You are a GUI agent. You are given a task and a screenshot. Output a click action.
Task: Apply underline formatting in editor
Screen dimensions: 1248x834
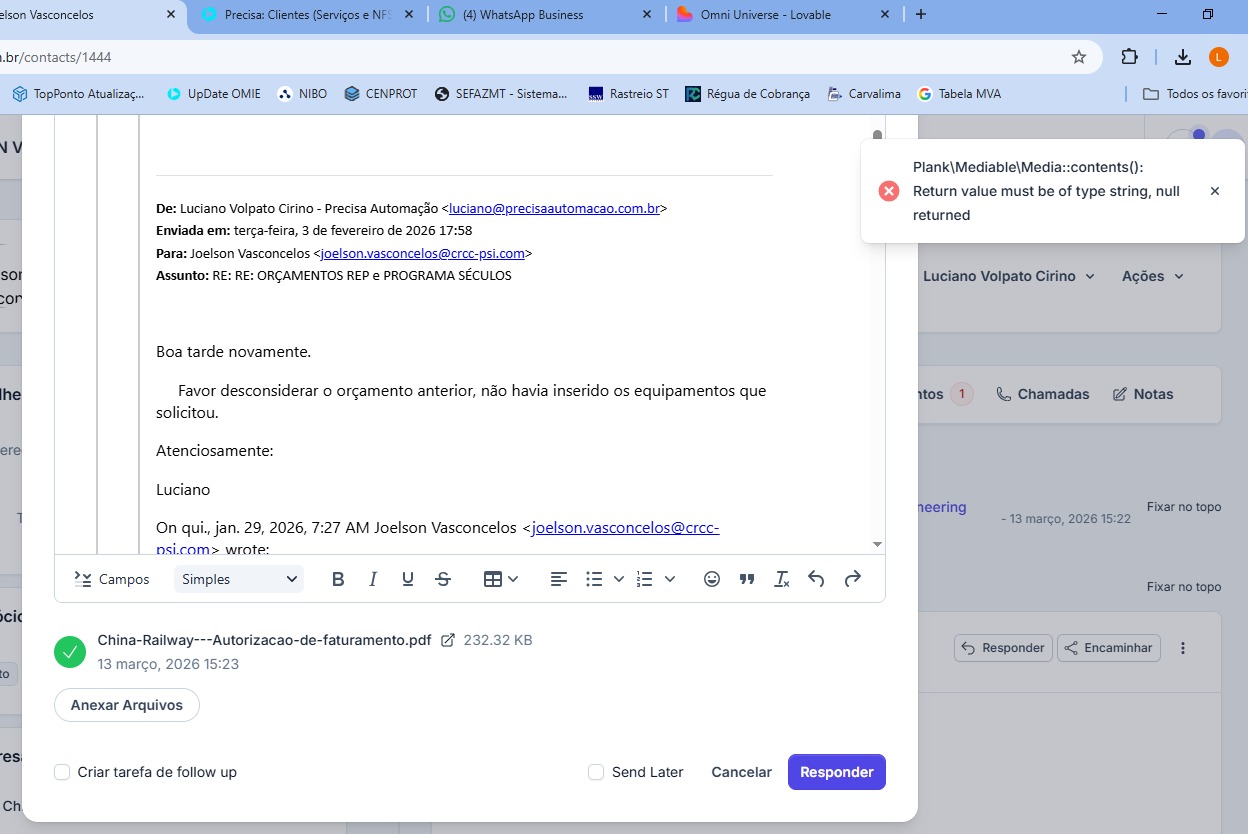(x=408, y=579)
